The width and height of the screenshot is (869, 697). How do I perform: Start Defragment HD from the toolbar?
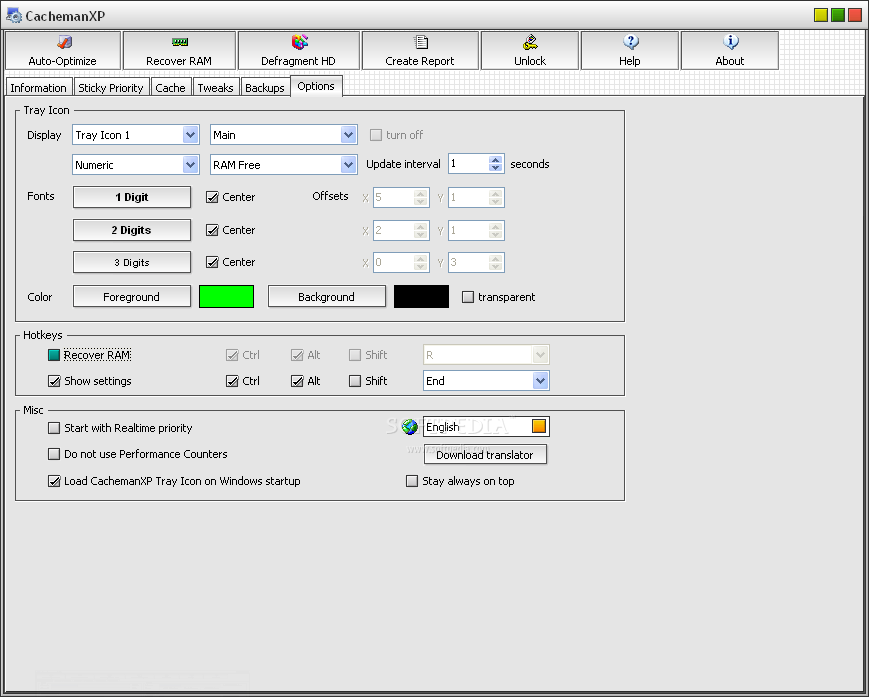pyautogui.click(x=299, y=50)
